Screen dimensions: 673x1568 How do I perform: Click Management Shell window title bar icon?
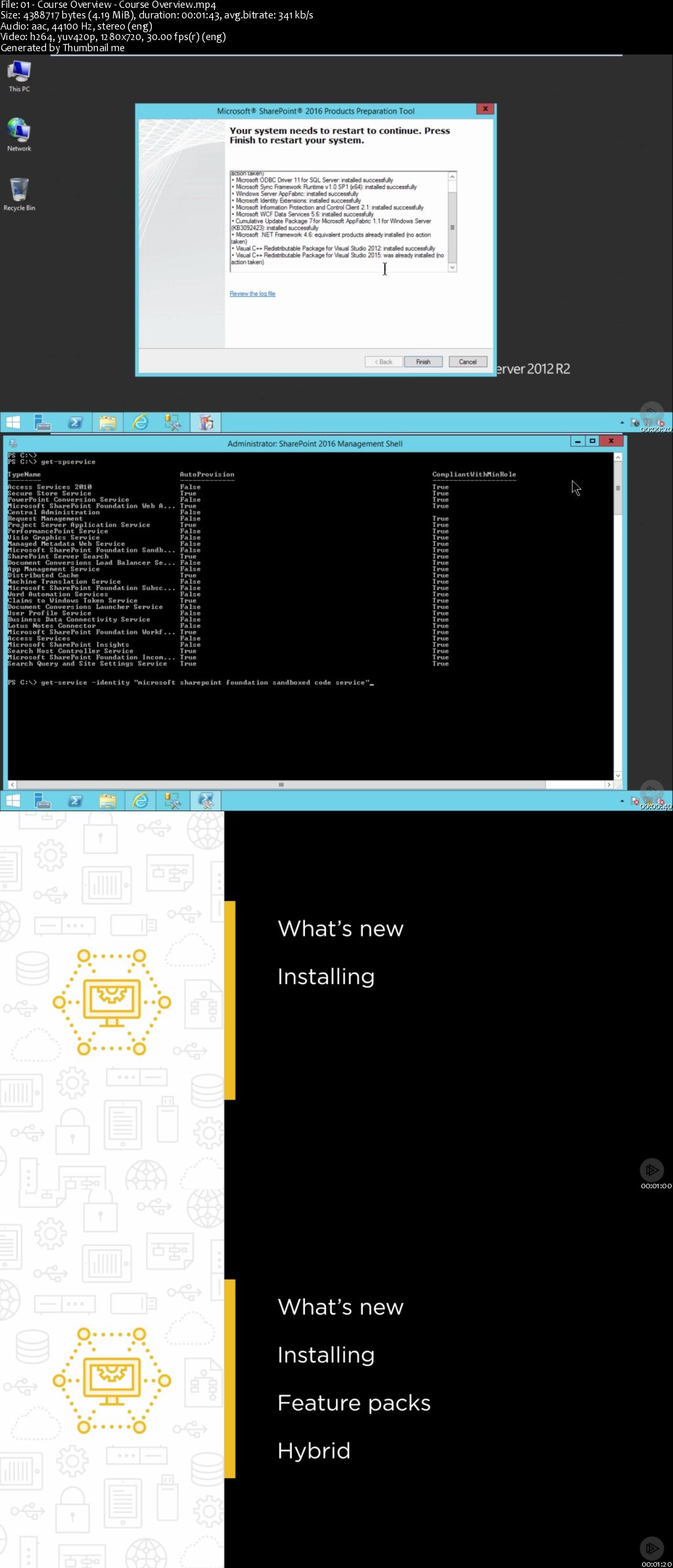click(x=12, y=443)
